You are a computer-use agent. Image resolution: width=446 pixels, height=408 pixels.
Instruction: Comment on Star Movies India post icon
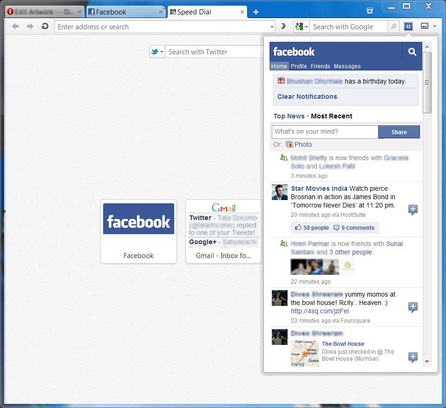point(413,209)
